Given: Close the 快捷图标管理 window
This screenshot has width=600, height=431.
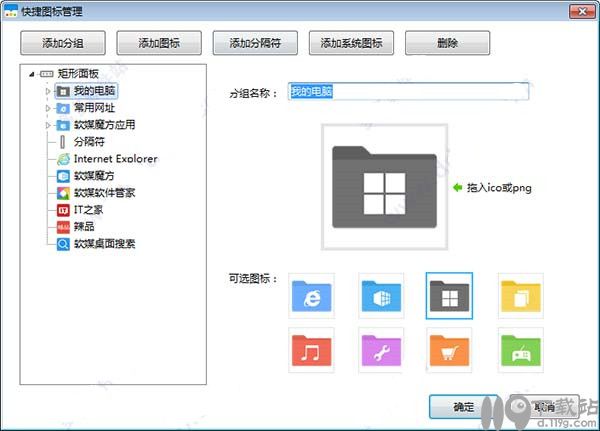Looking at the screenshot, I should pyautogui.click(x=582, y=11).
